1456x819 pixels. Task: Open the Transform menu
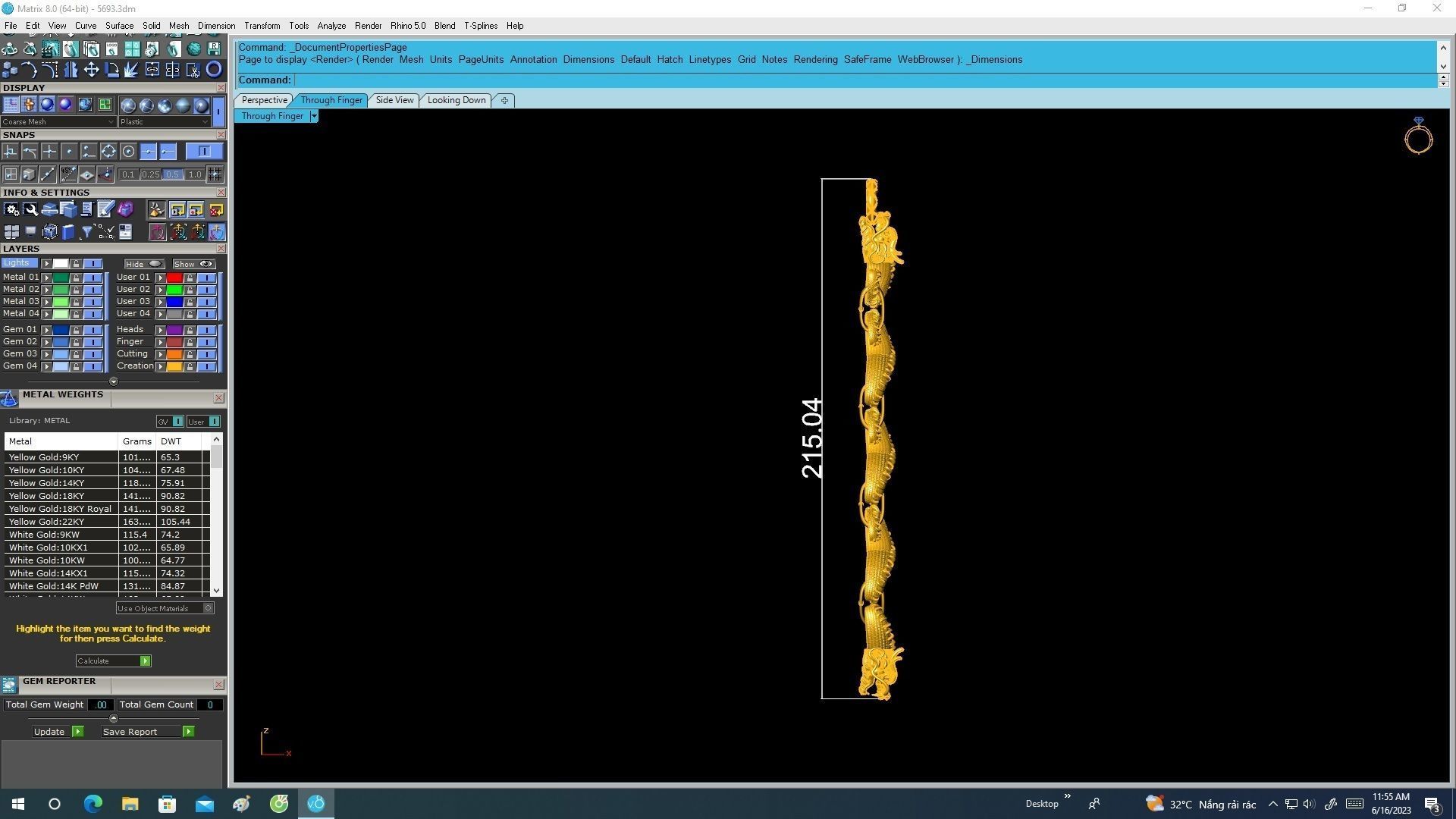coord(262,26)
